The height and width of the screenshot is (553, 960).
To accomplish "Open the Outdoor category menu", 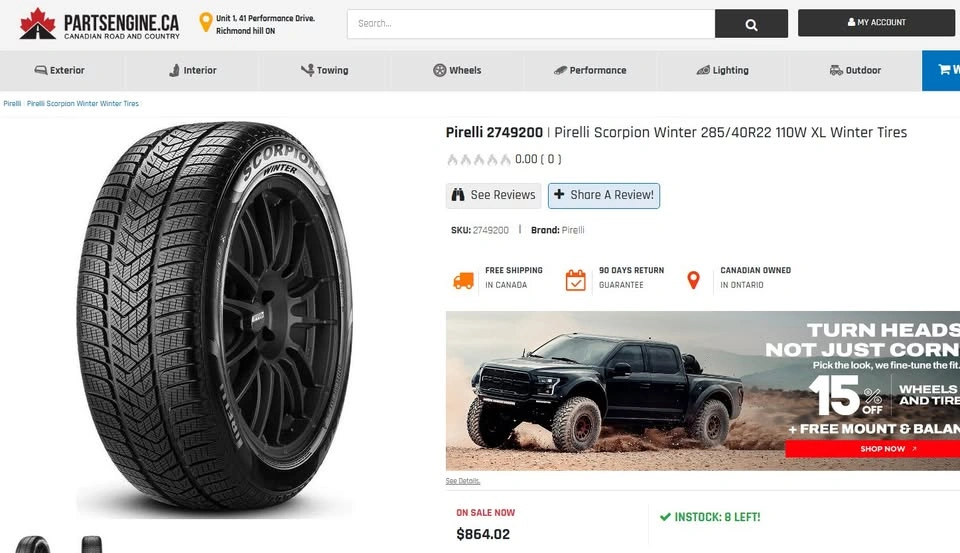I will [x=855, y=70].
